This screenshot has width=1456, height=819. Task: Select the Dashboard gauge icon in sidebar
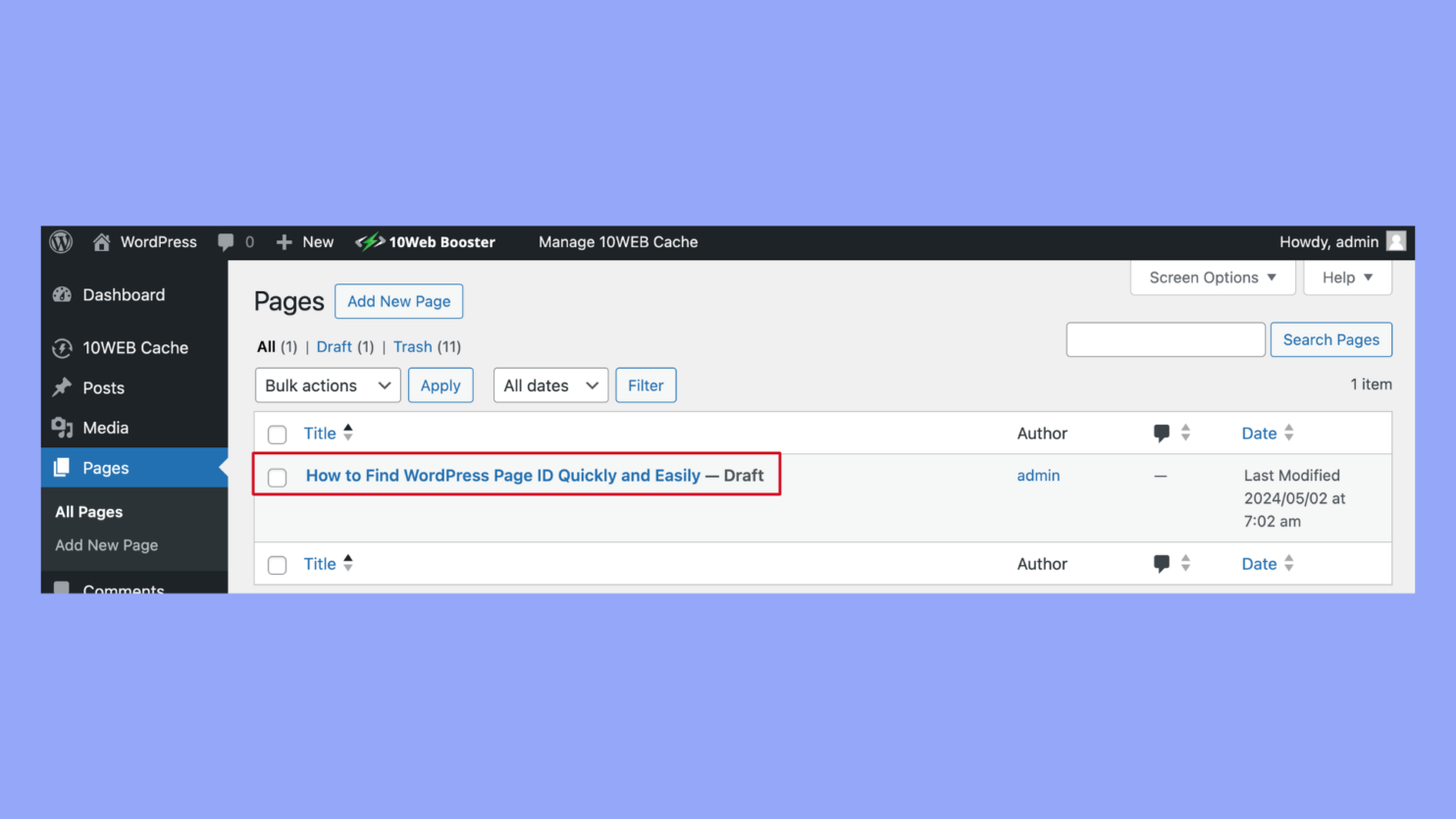pyautogui.click(x=62, y=294)
